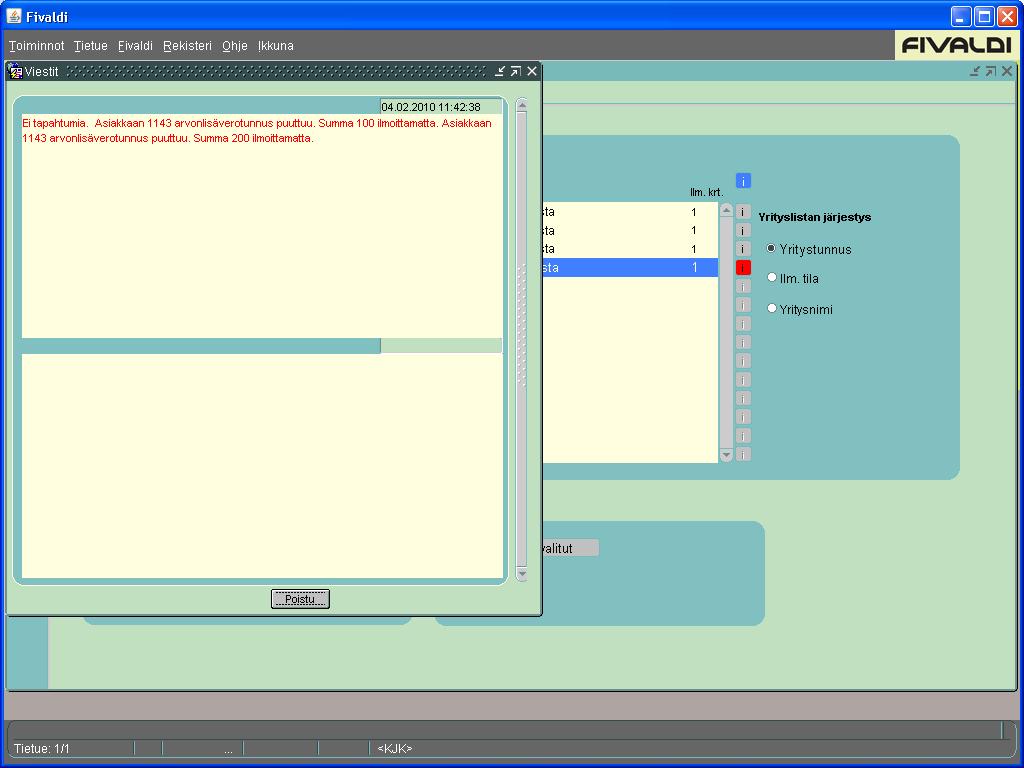Maximize the Viestit window

point(516,71)
